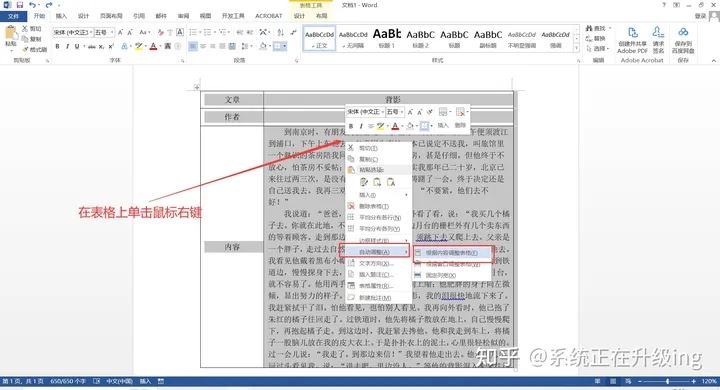
Task: Toggle Superscript formatting in the ribbon
Action: (x=111, y=46)
